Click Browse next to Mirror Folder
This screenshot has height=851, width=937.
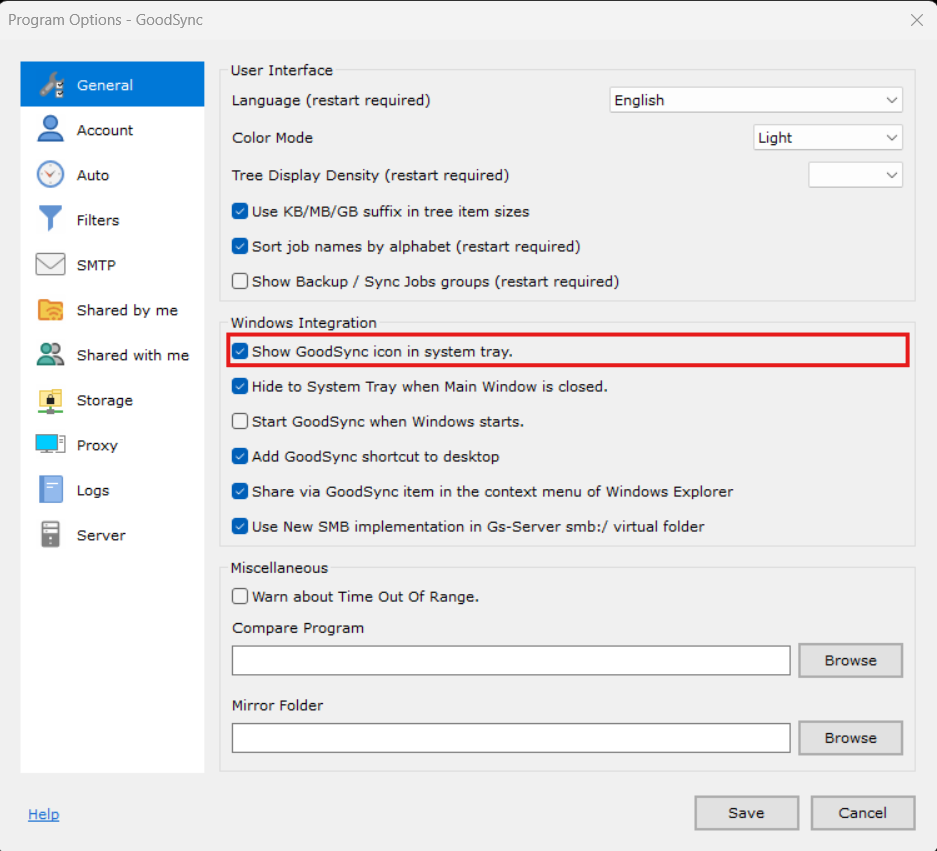[850, 738]
